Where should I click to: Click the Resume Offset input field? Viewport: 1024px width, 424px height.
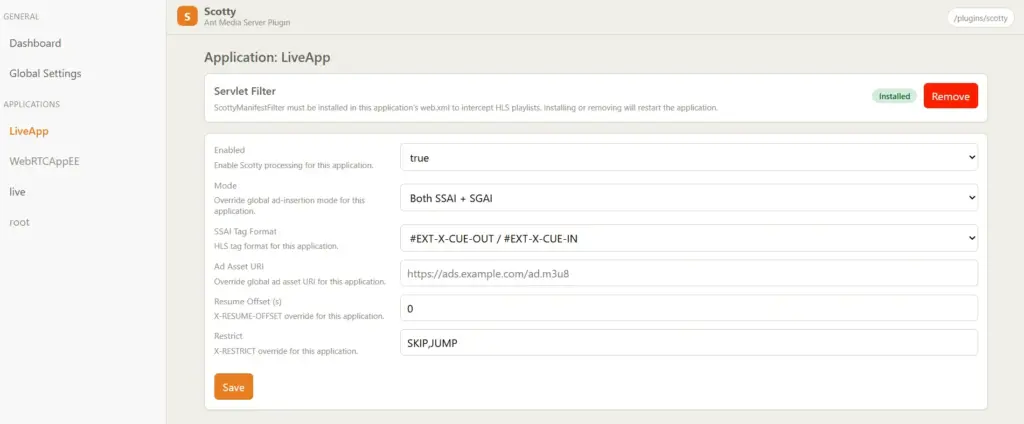[x=688, y=308]
